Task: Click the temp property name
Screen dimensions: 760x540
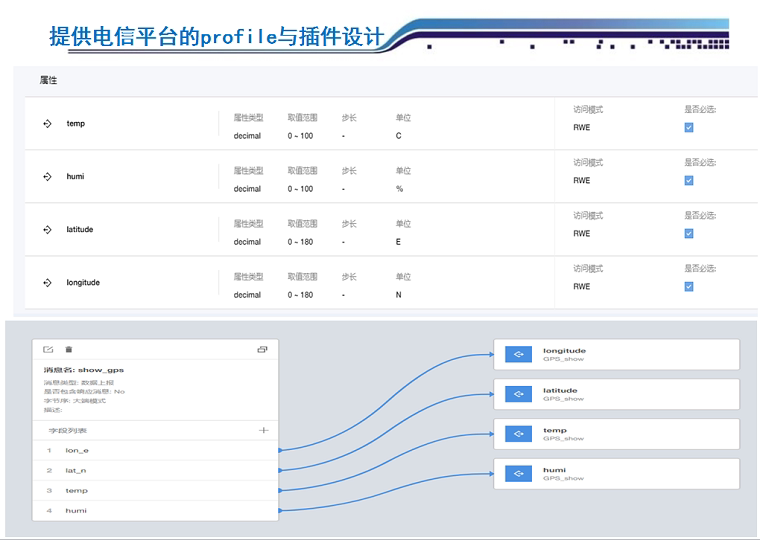Action: [76, 124]
